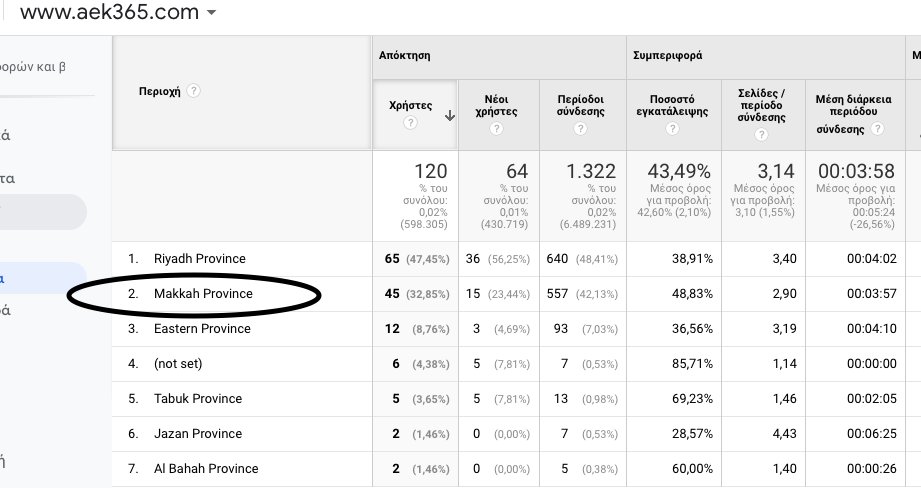Click help icon next to Περιοχή header
Image resolution: width=921 pixels, height=488 pixels.
tap(193, 91)
